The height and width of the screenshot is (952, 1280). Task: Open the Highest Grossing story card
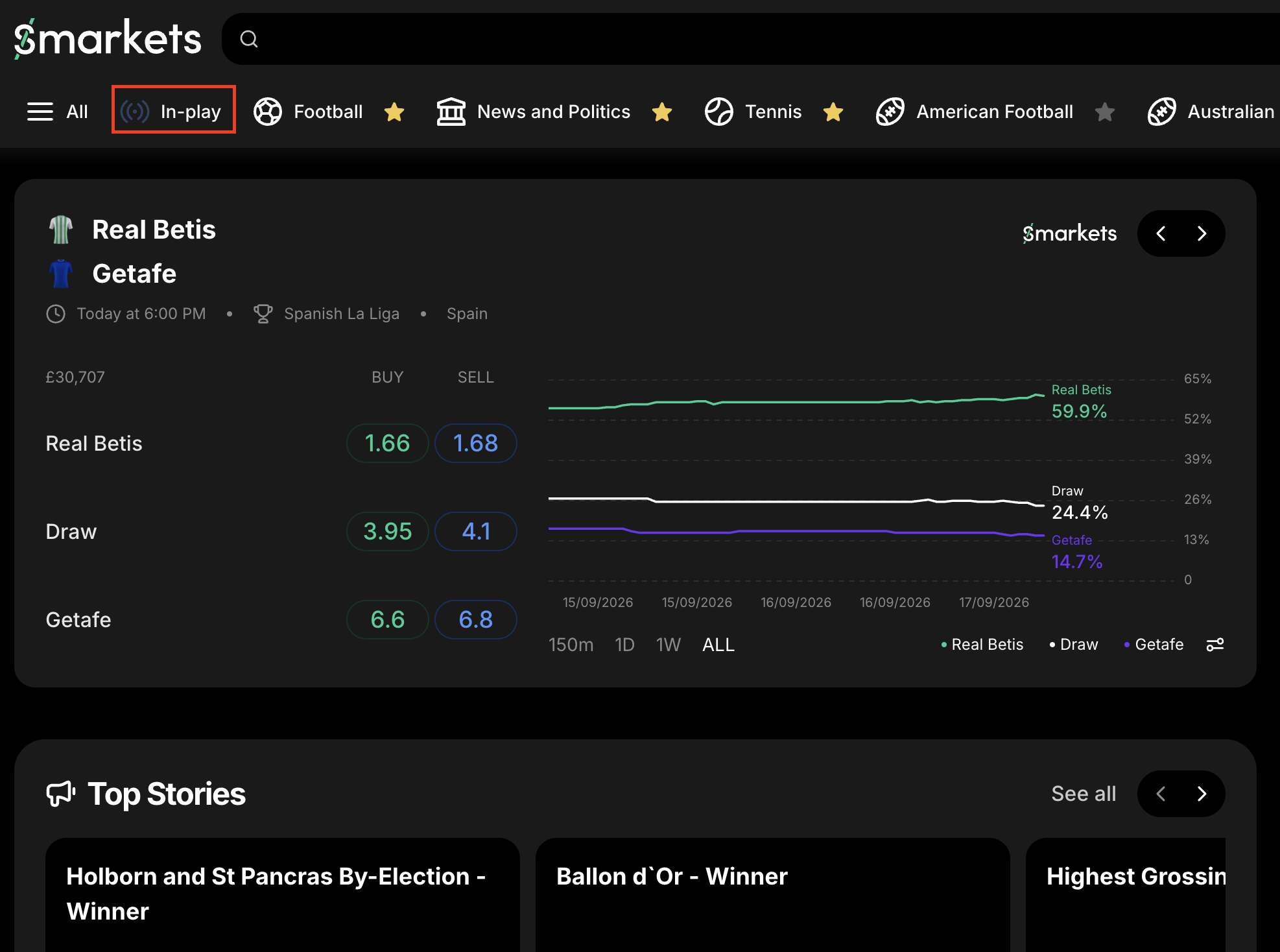(1126, 895)
